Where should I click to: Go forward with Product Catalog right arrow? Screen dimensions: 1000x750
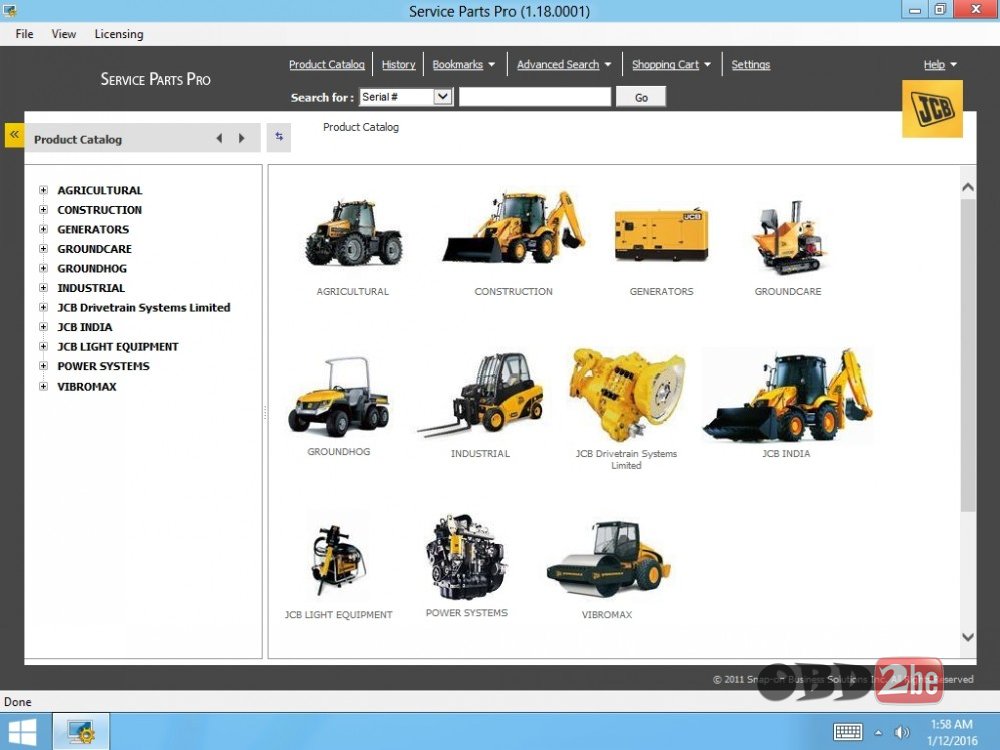point(242,138)
